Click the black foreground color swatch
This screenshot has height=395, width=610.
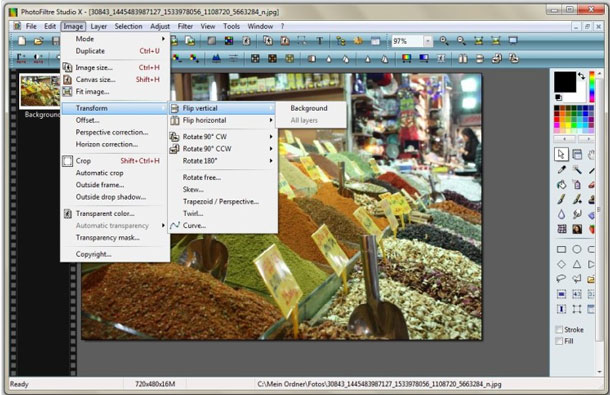tap(565, 82)
